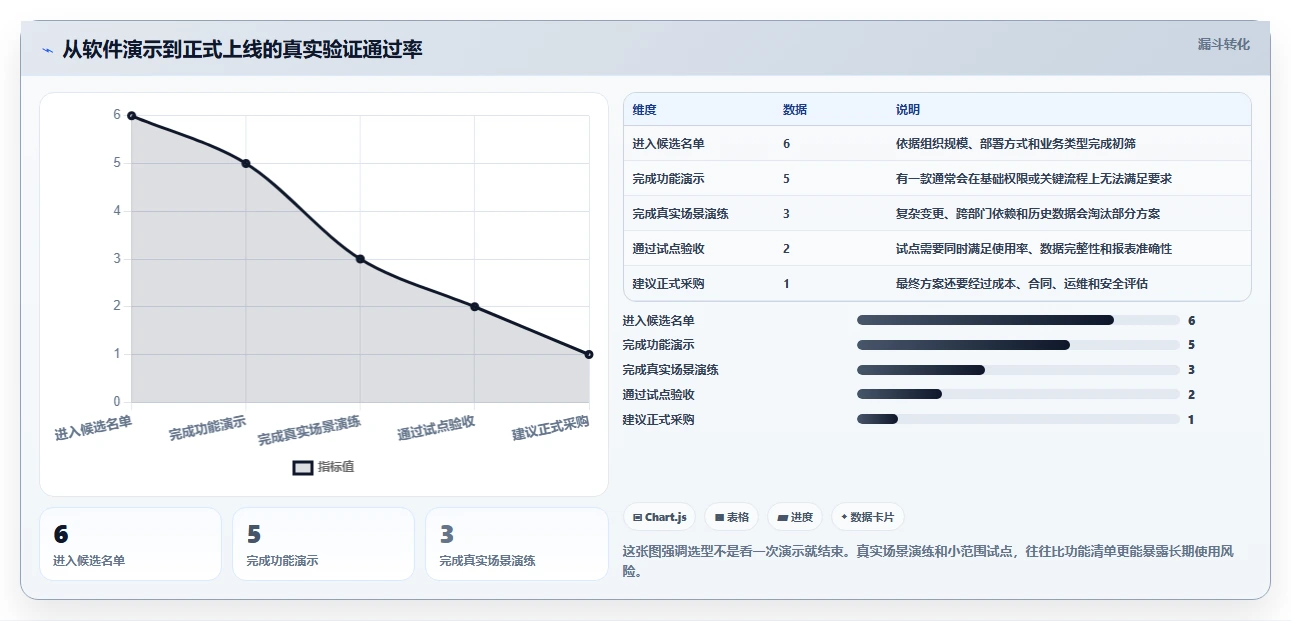Click the description 试点需要同时满足使用率、数据完整性和报表准确性

[1034, 249]
